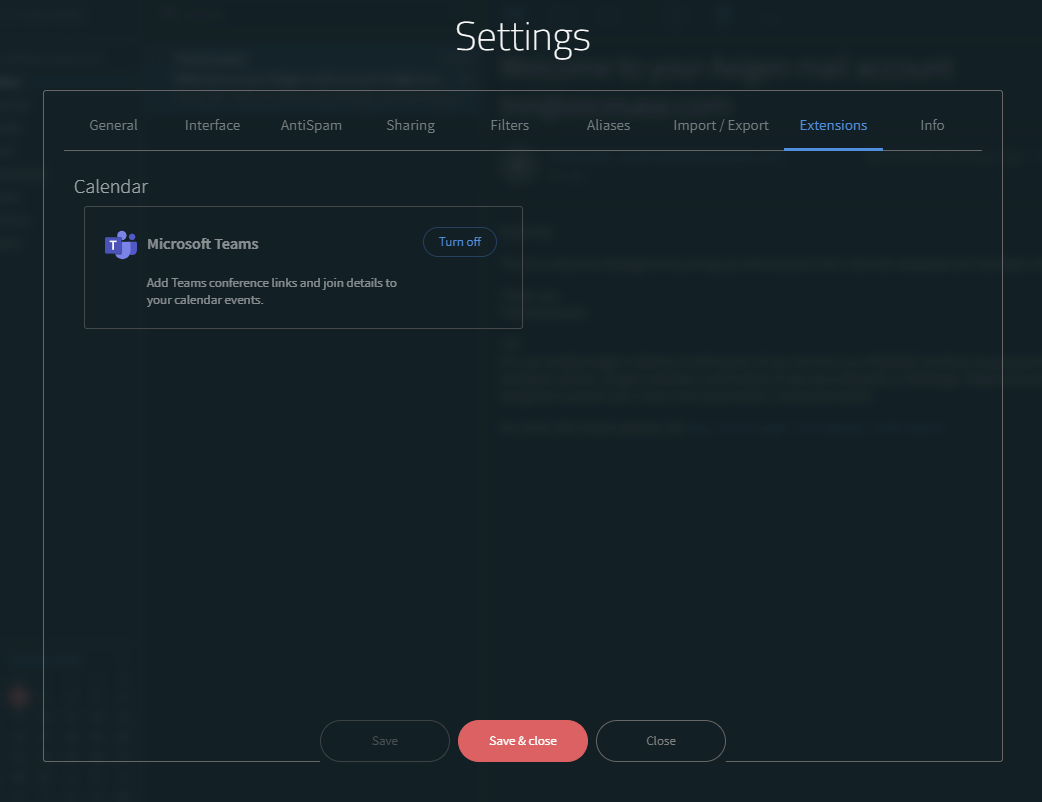Select the active Extensions tab
This screenshot has width=1042, height=802.
(833, 125)
